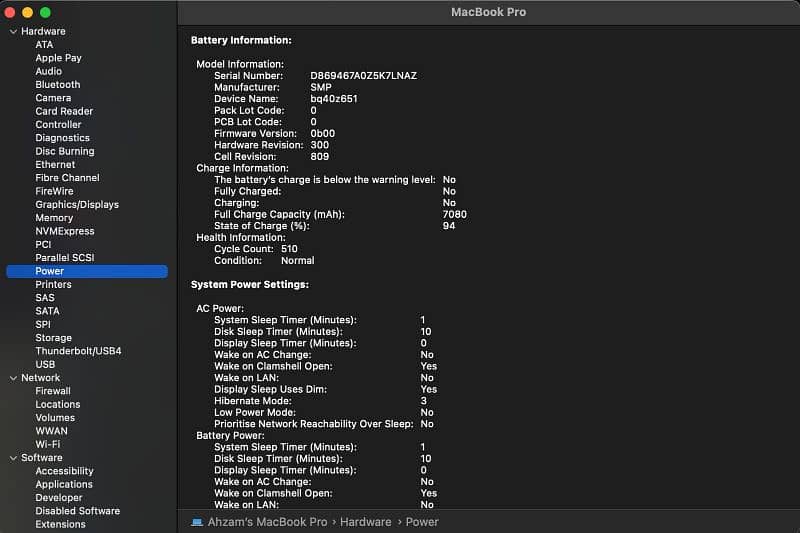The image size is (800, 533).
Task: Select Firewall under Network
Action: [x=53, y=391]
